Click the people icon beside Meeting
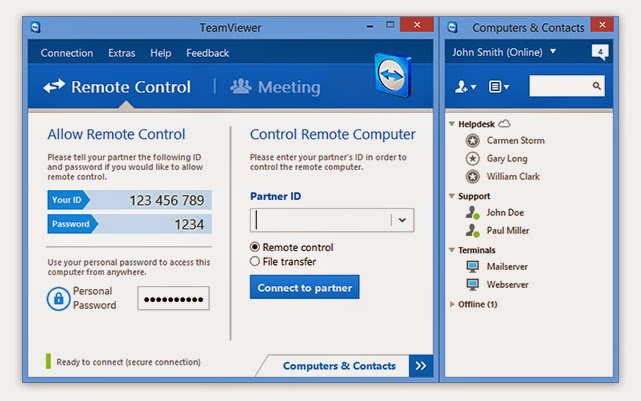 pyautogui.click(x=241, y=86)
